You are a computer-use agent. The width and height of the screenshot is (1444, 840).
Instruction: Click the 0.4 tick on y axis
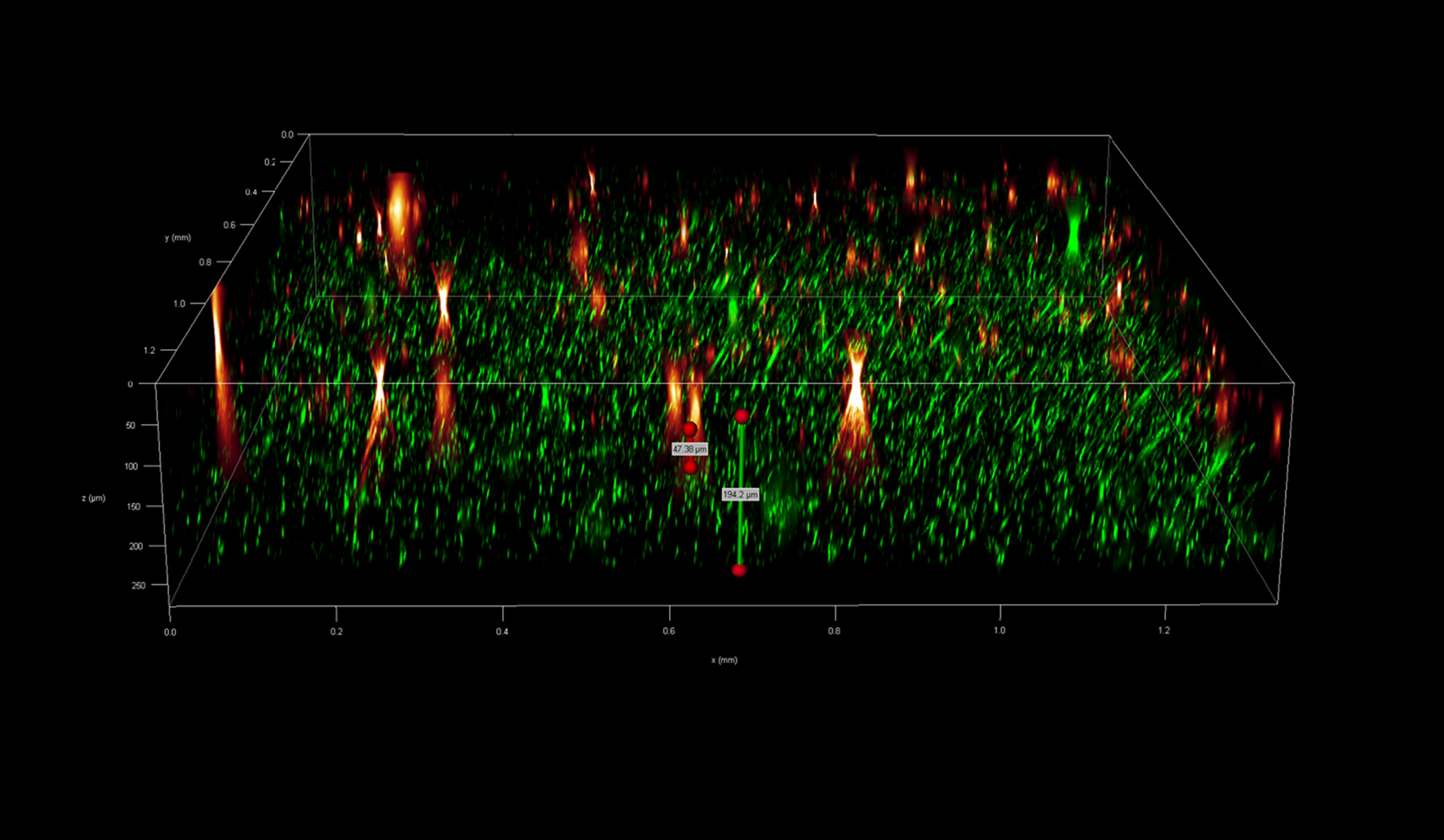click(251, 192)
